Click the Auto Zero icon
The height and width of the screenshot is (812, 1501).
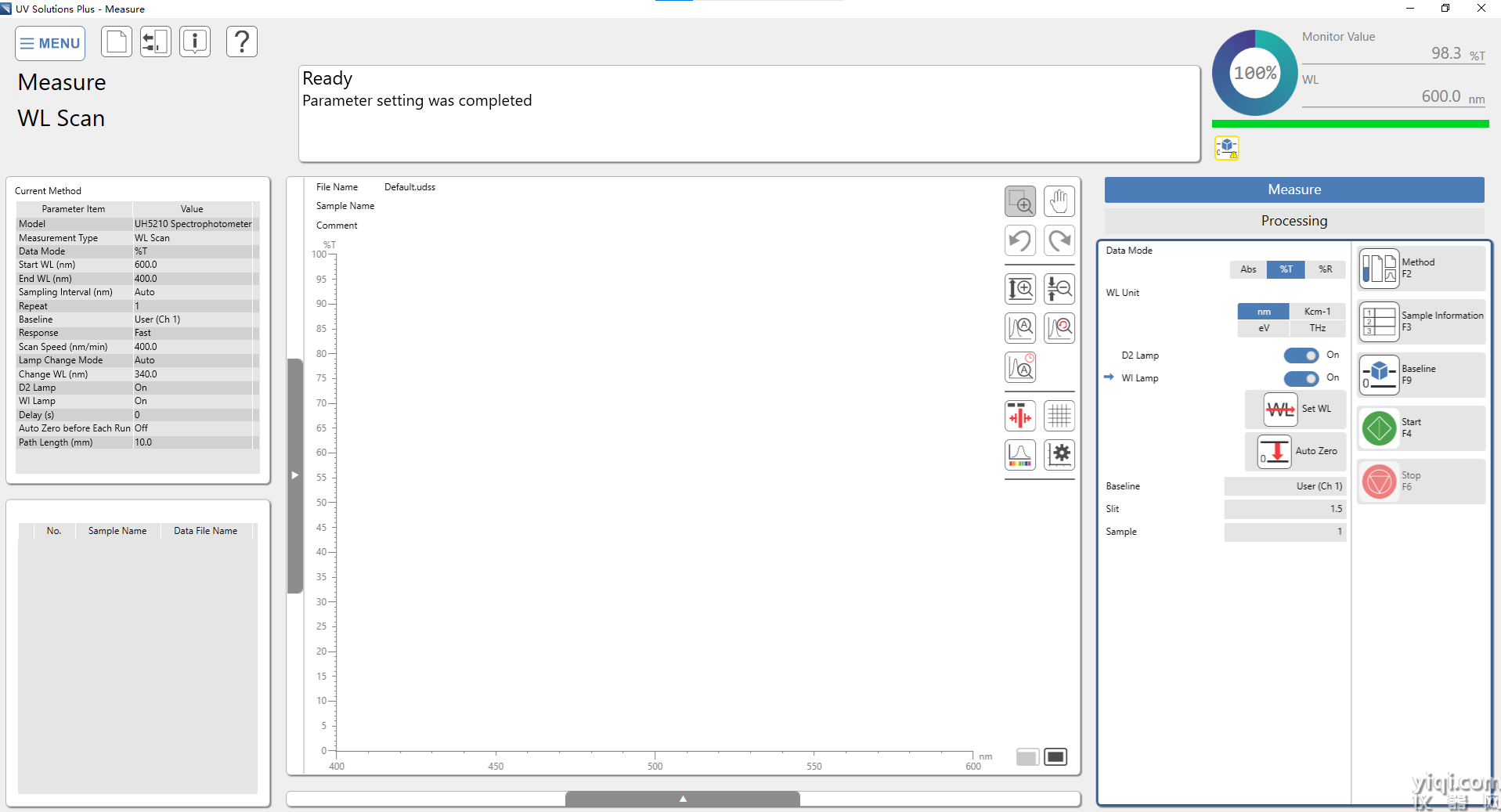1274,452
